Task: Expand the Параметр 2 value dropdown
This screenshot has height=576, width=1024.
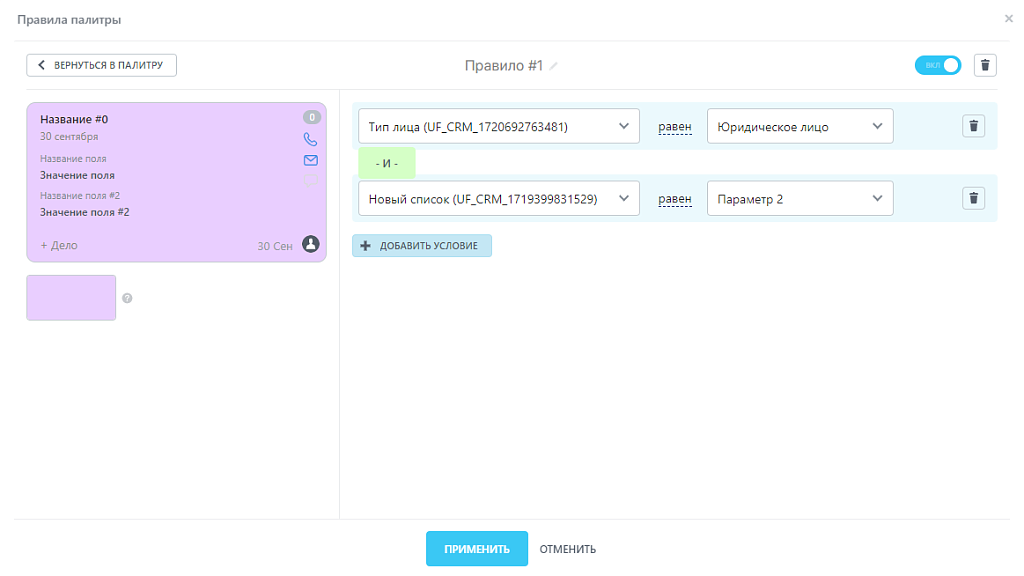Action: click(799, 198)
